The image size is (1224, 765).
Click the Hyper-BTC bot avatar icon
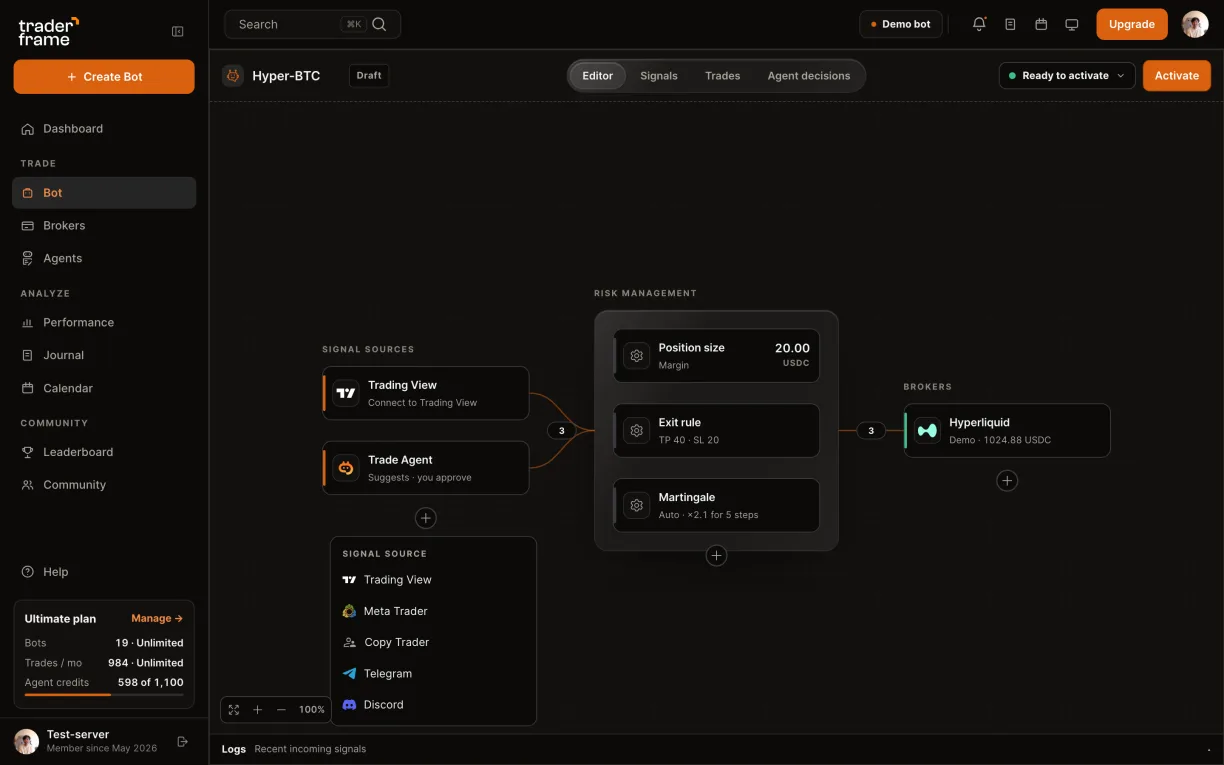click(x=233, y=76)
